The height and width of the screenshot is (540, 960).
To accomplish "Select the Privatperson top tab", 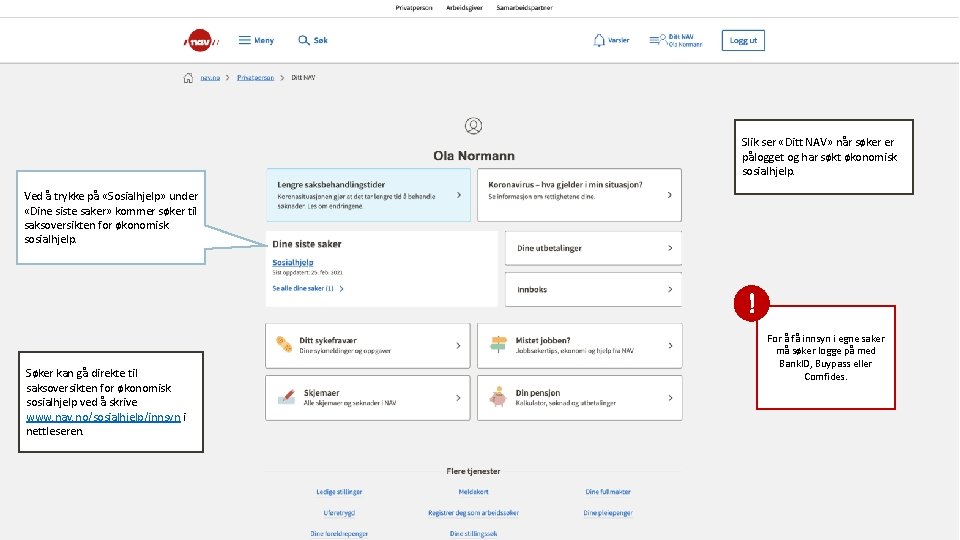I will coord(414,8).
